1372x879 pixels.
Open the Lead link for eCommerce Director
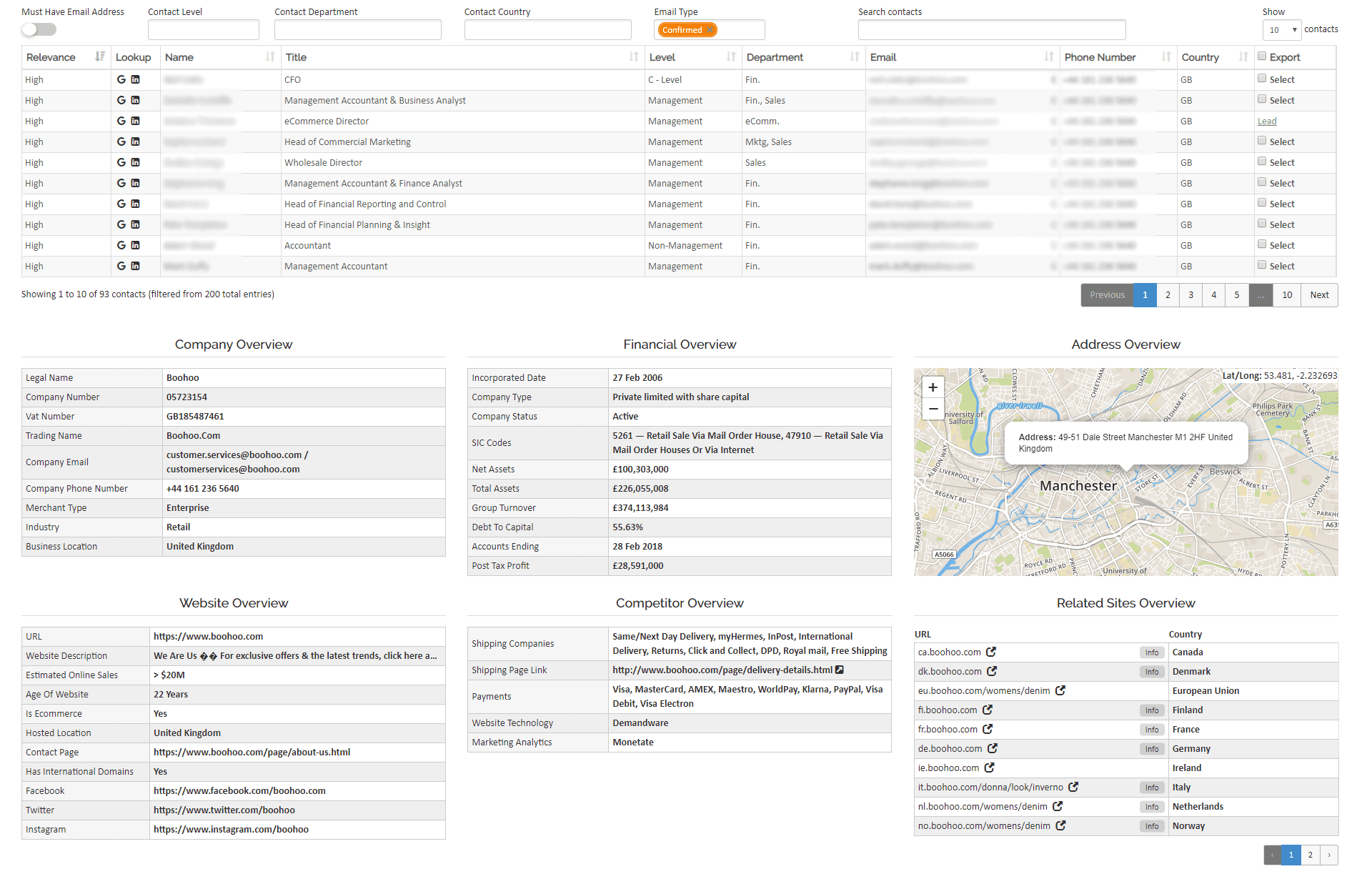click(x=1267, y=121)
